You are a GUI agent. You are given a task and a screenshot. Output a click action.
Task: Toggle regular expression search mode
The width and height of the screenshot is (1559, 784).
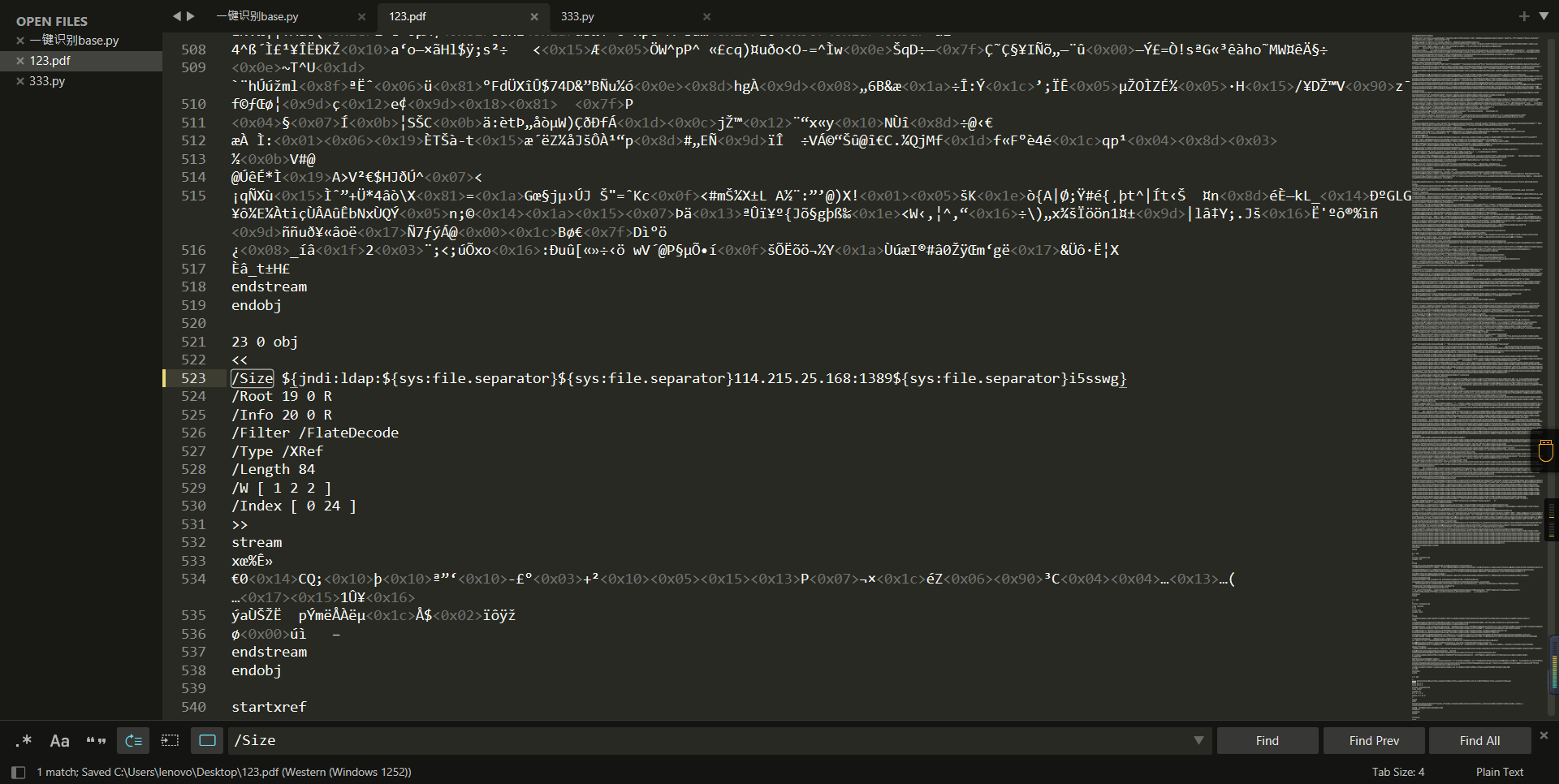(24, 740)
